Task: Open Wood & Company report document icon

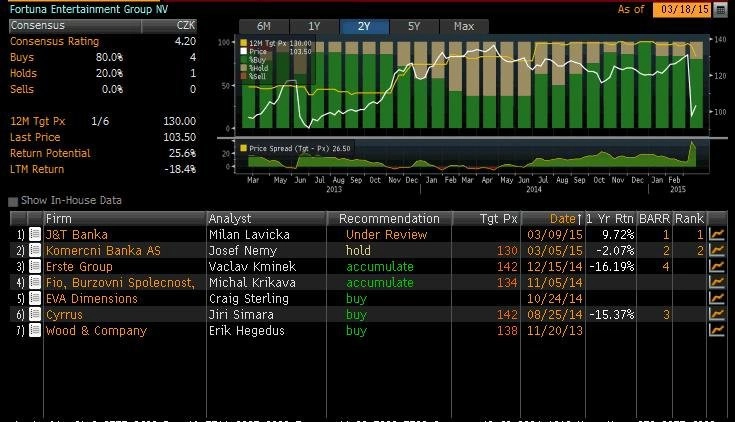Action: pos(35,330)
